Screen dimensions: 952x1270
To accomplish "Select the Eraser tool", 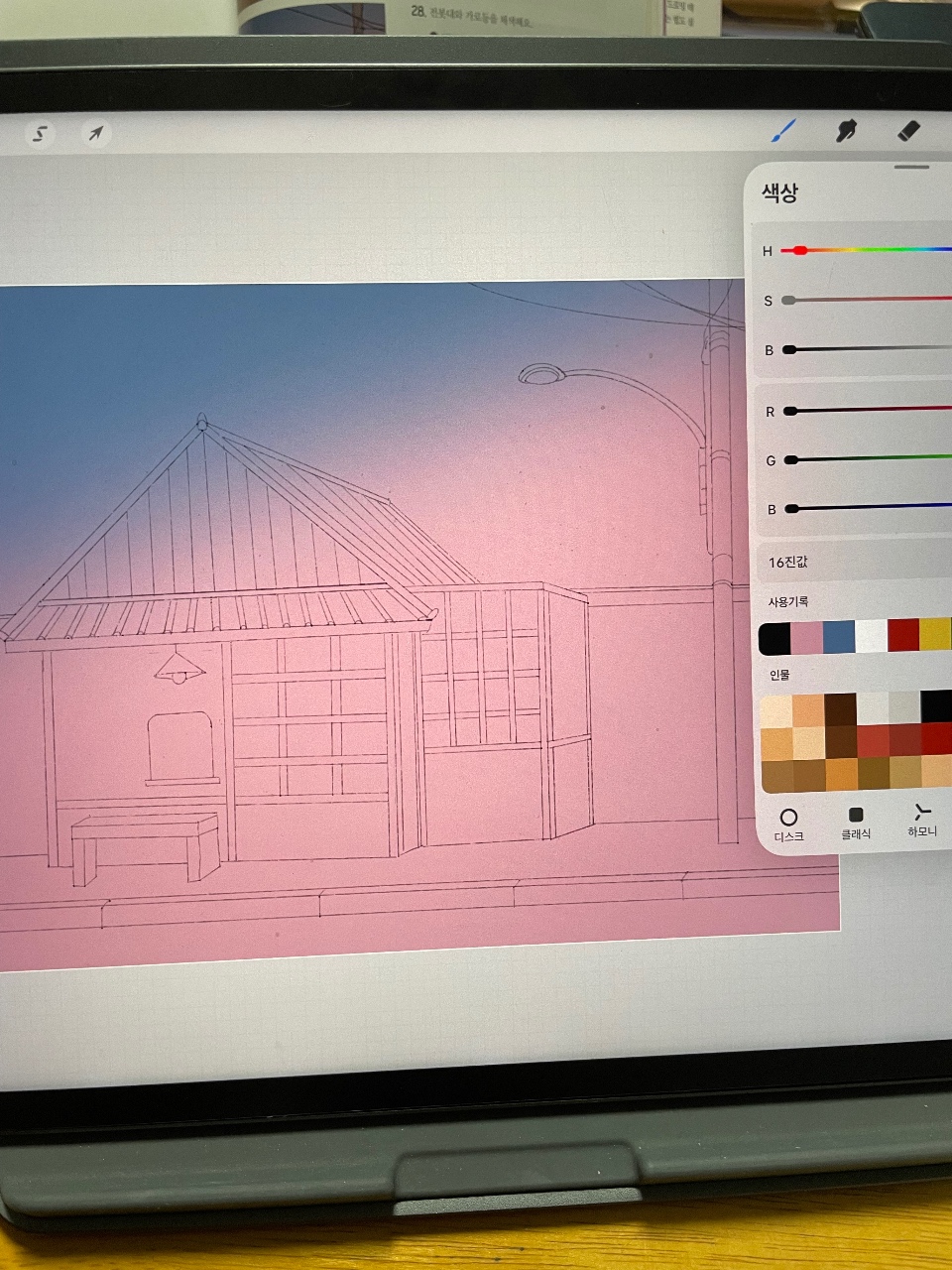I will click(908, 131).
